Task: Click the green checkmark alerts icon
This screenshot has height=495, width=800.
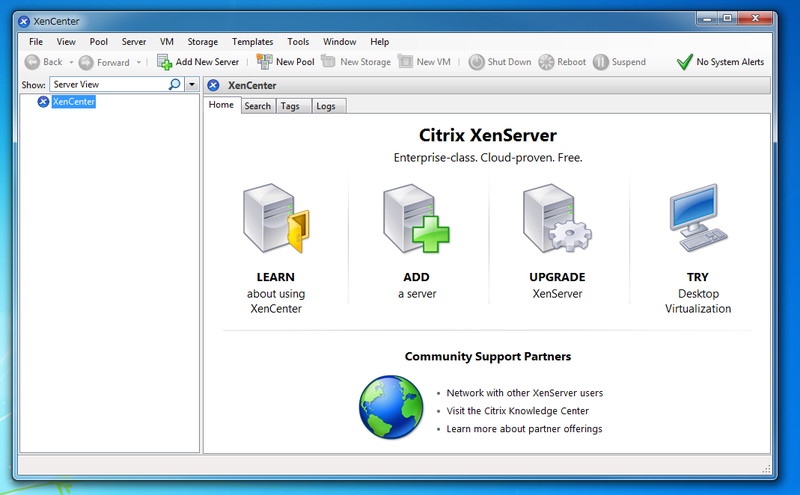Action: pyautogui.click(x=684, y=62)
